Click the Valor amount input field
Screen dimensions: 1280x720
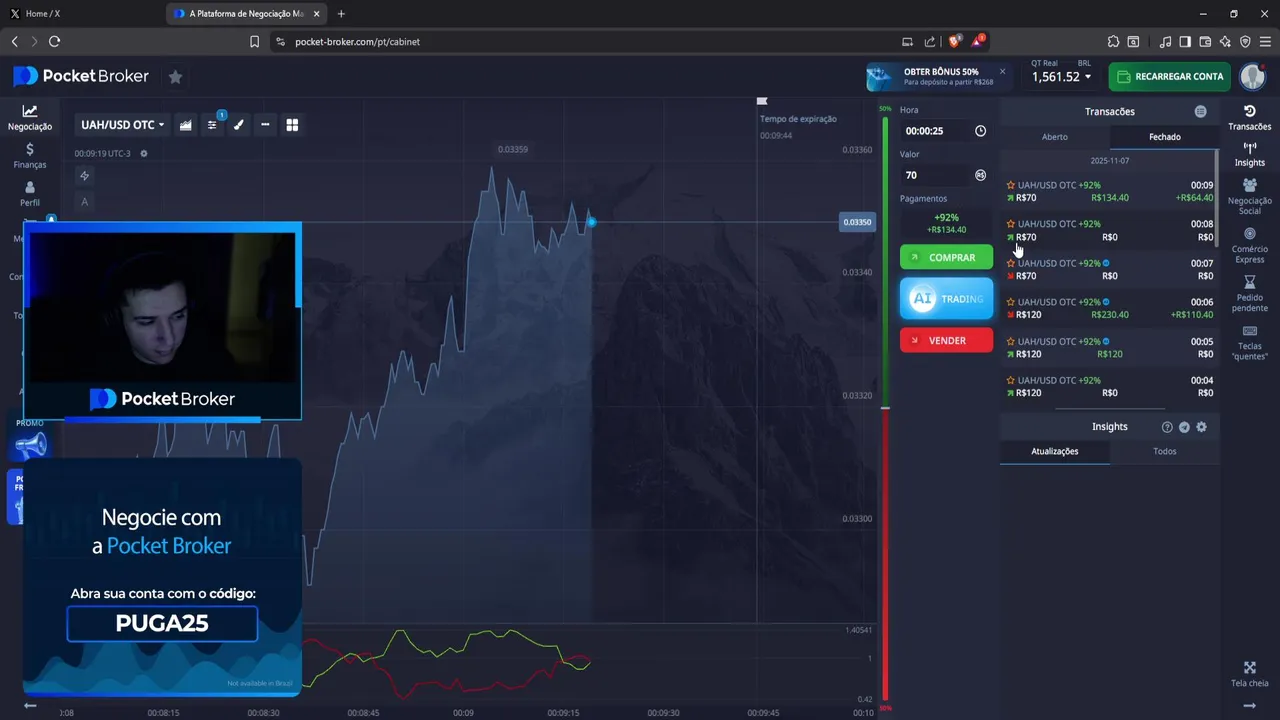pos(935,175)
